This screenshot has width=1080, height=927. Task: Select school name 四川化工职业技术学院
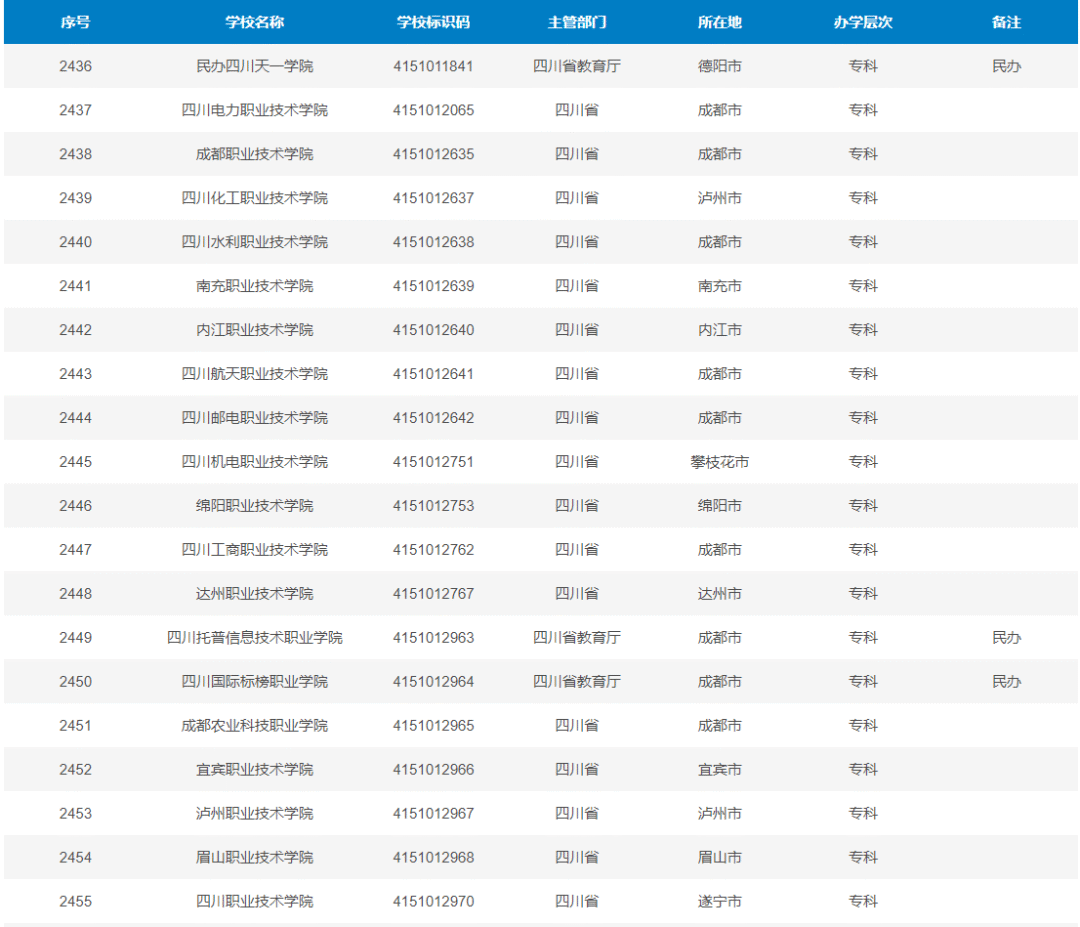click(x=254, y=198)
